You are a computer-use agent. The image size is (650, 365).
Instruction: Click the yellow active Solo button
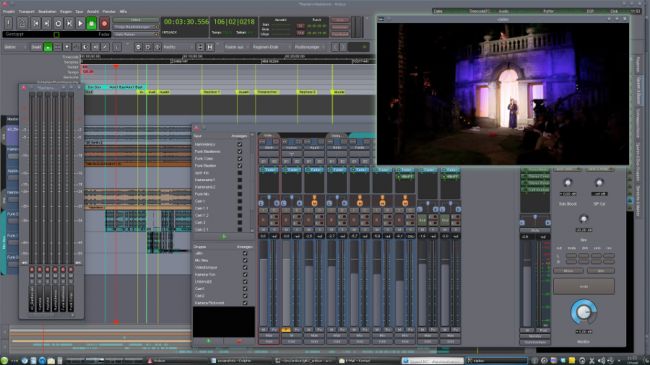click(286, 330)
